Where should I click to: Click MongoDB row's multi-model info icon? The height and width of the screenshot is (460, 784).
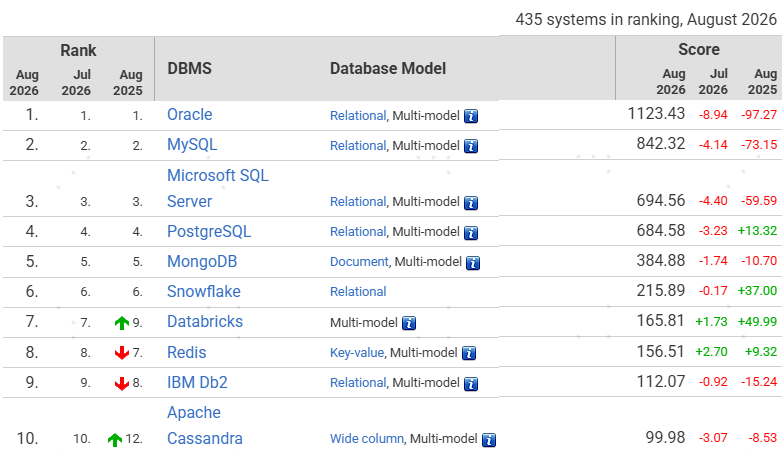click(x=472, y=262)
